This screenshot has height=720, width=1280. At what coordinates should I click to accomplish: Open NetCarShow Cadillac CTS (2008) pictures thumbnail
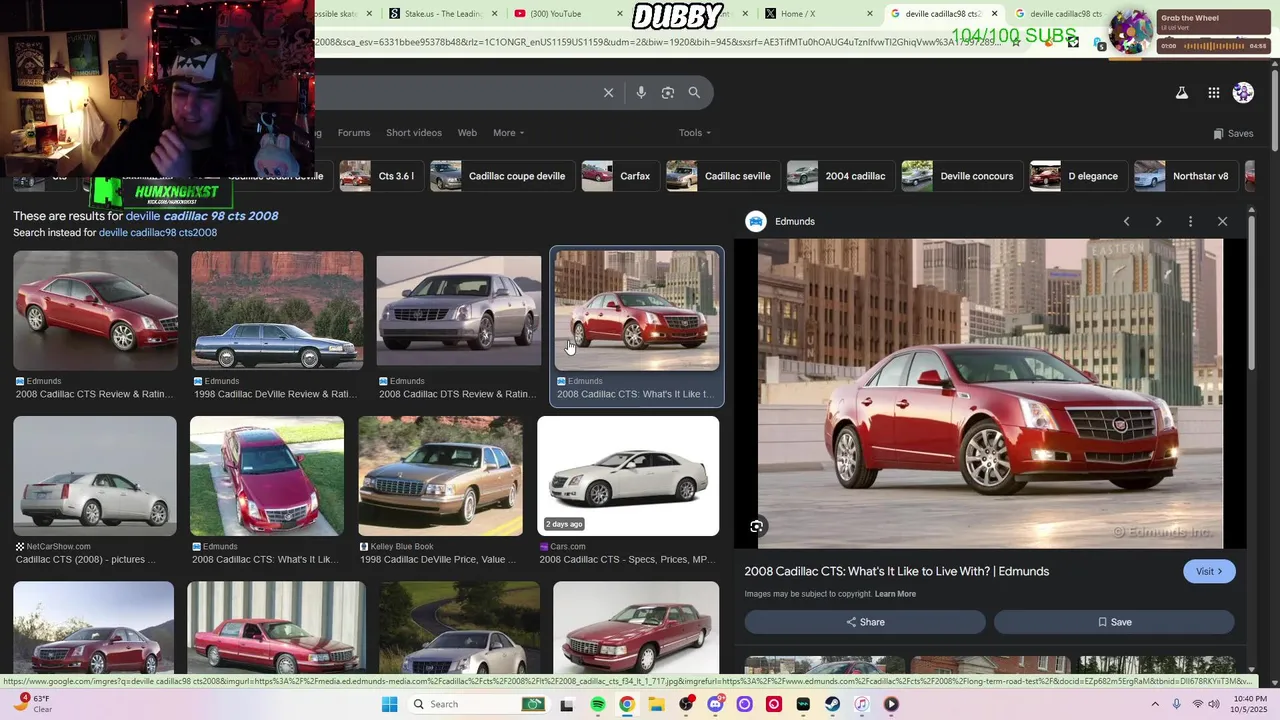pos(95,476)
